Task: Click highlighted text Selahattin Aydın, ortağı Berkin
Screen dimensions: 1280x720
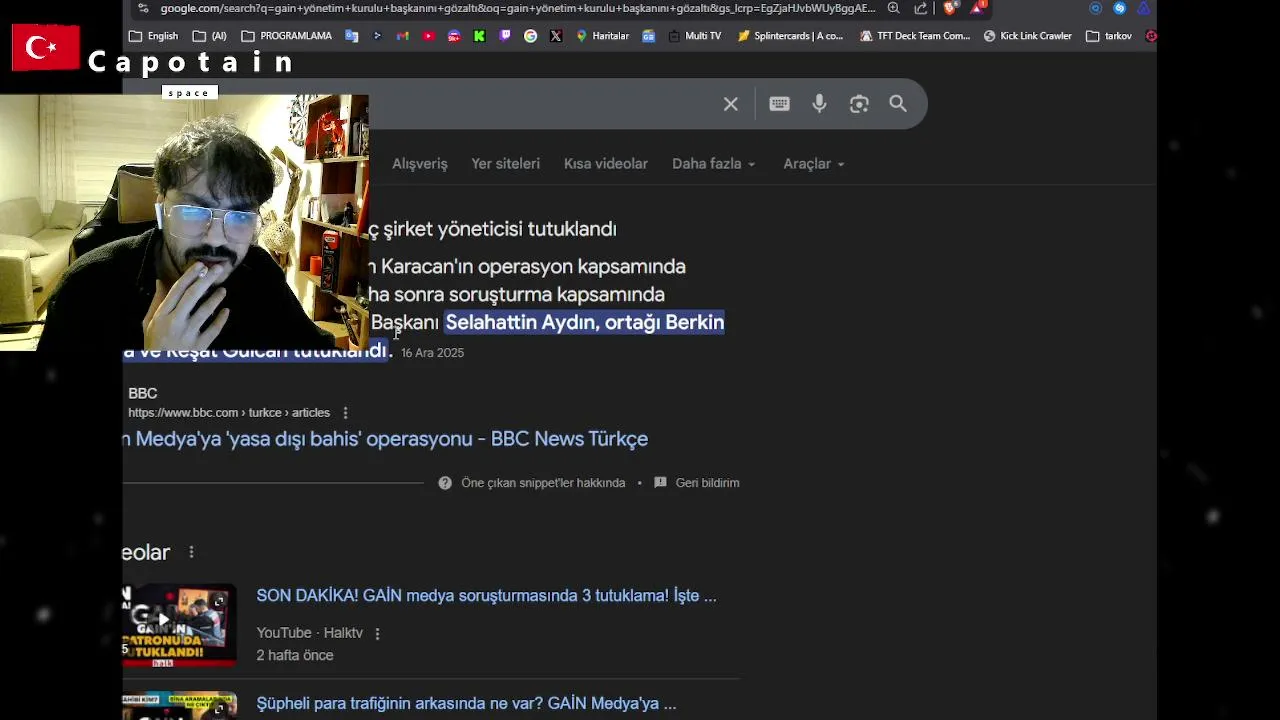Action: coord(584,322)
